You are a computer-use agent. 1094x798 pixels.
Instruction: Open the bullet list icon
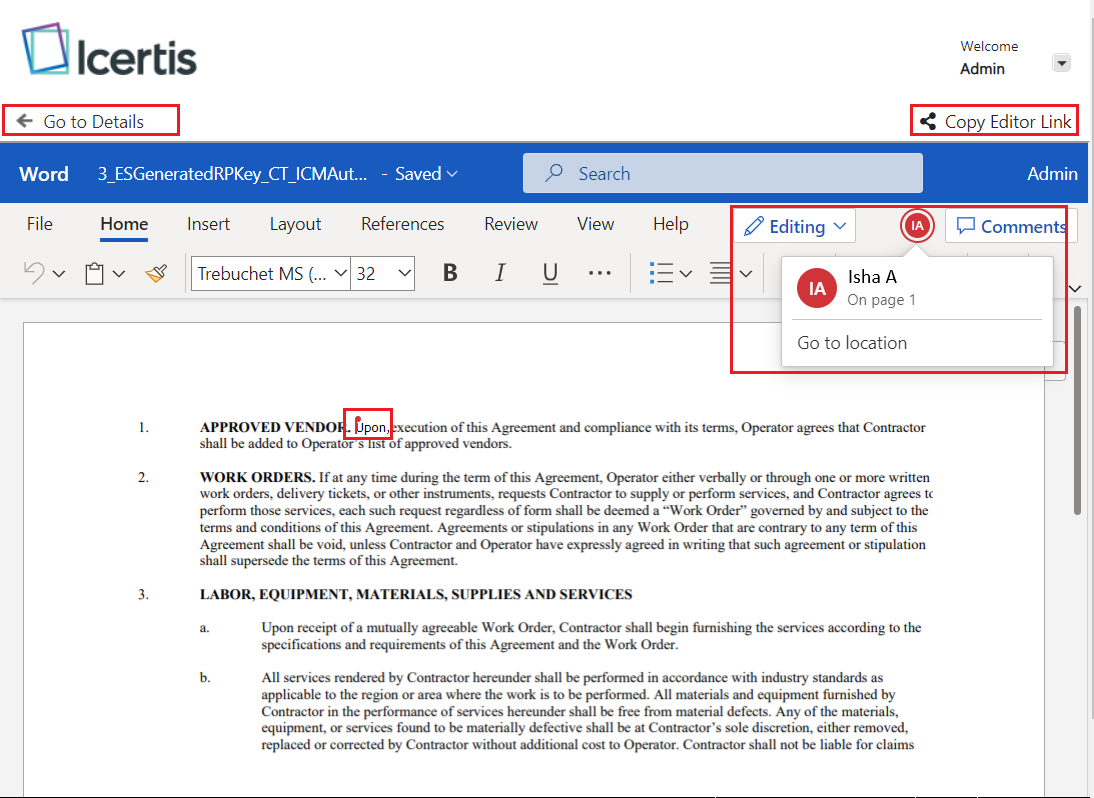661,273
